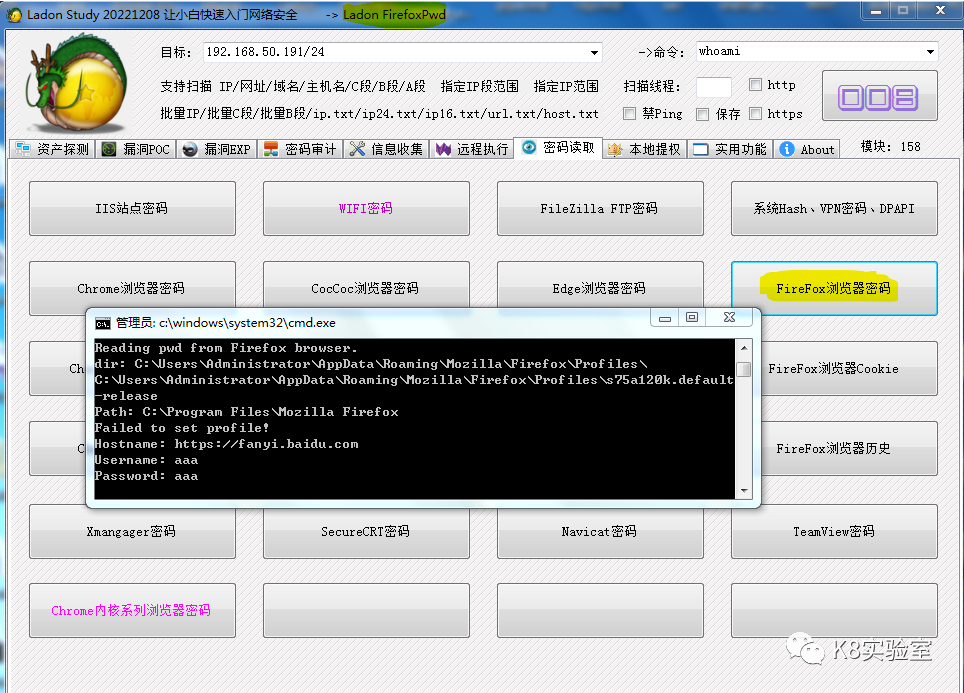This screenshot has width=964, height=693.
Task: Click the 008 scan button
Action: [x=879, y=96]
